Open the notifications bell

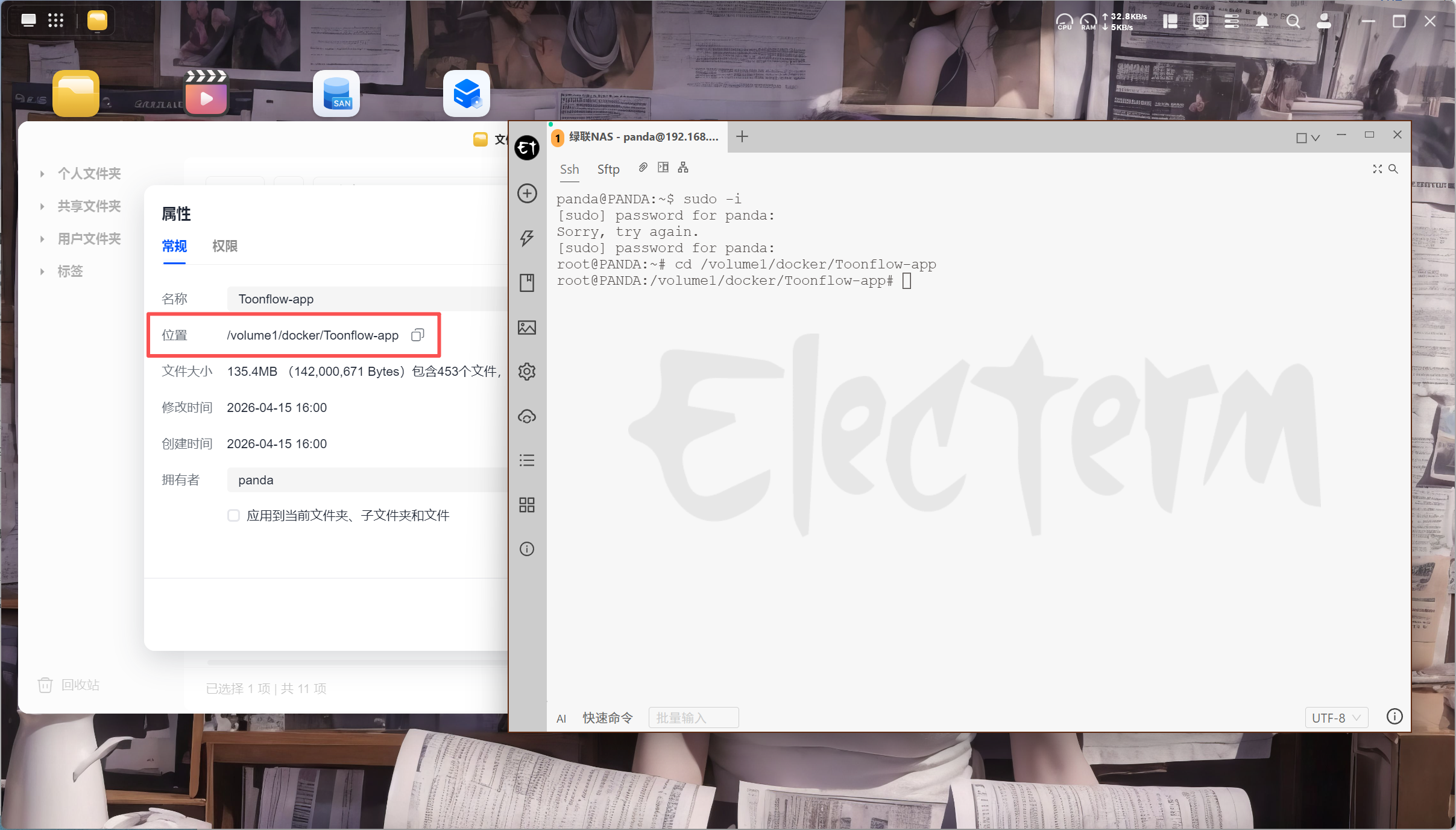1262,22
